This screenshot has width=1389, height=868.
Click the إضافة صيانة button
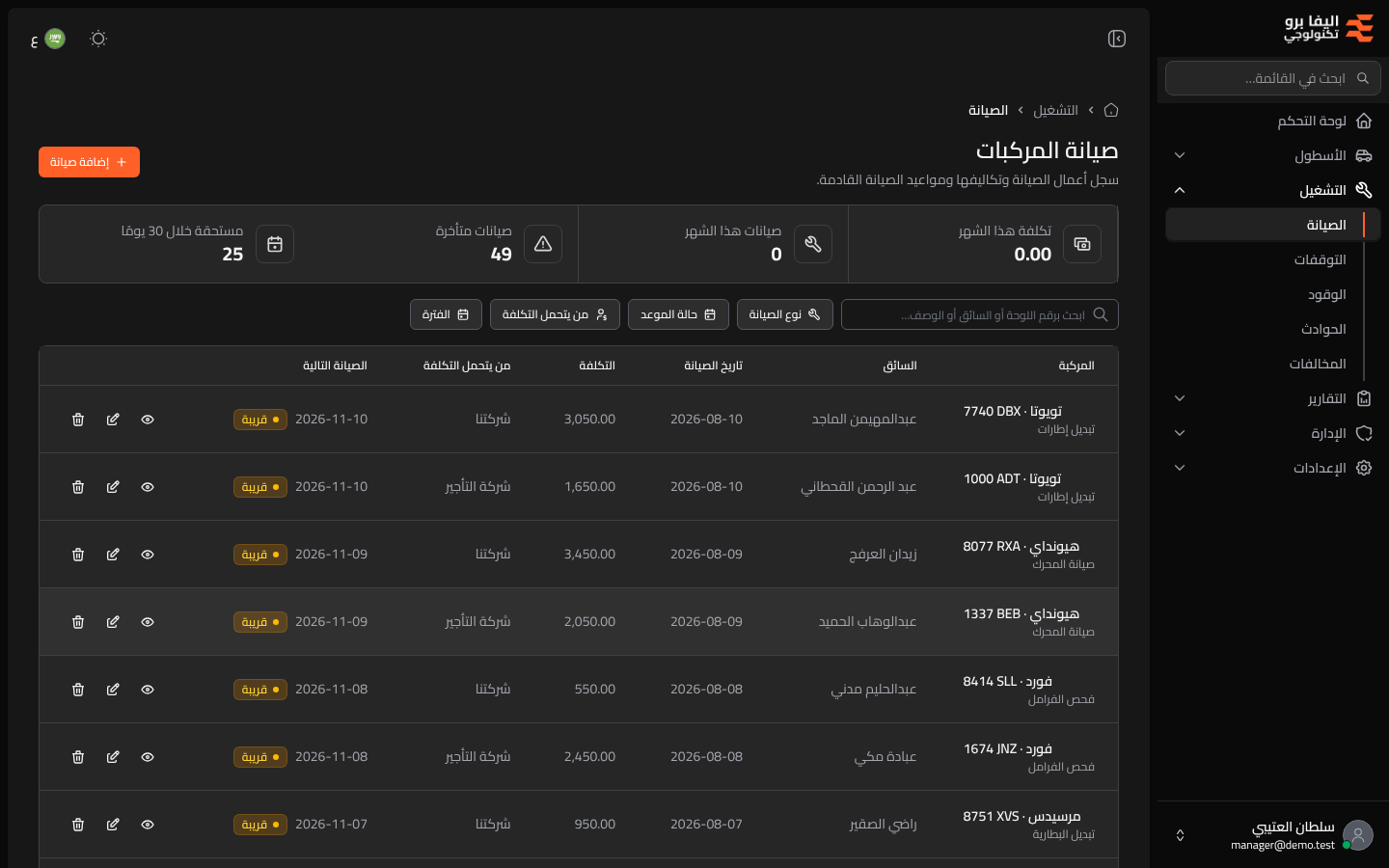click(x=89, y=162)
